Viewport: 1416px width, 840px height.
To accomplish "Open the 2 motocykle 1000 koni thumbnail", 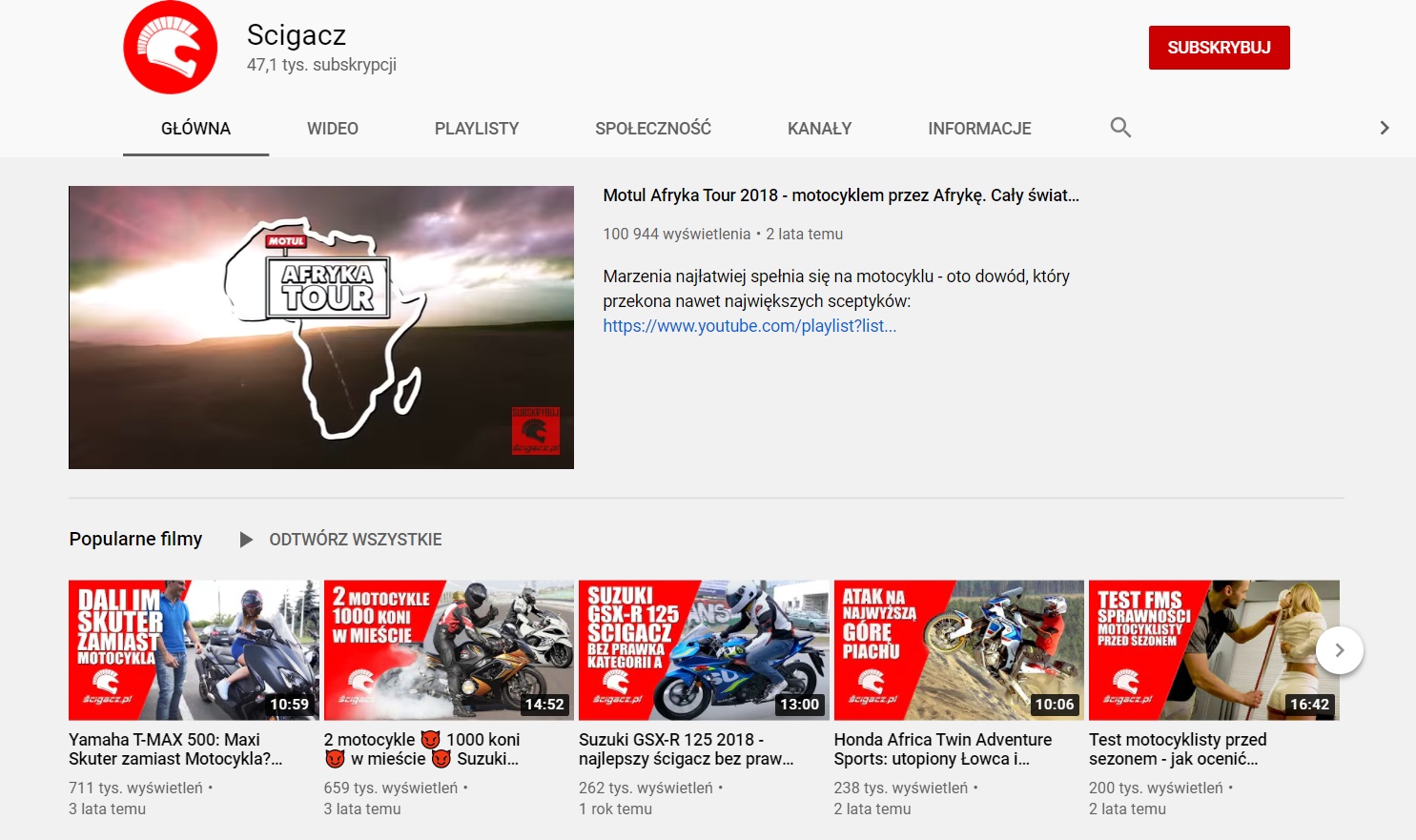I will 448,650.
